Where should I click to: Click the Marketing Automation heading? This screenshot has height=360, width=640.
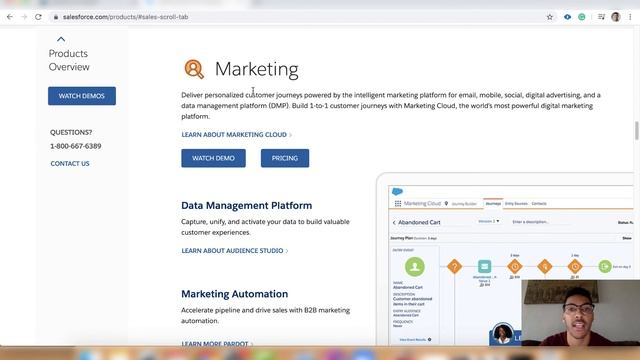[235, 294]
